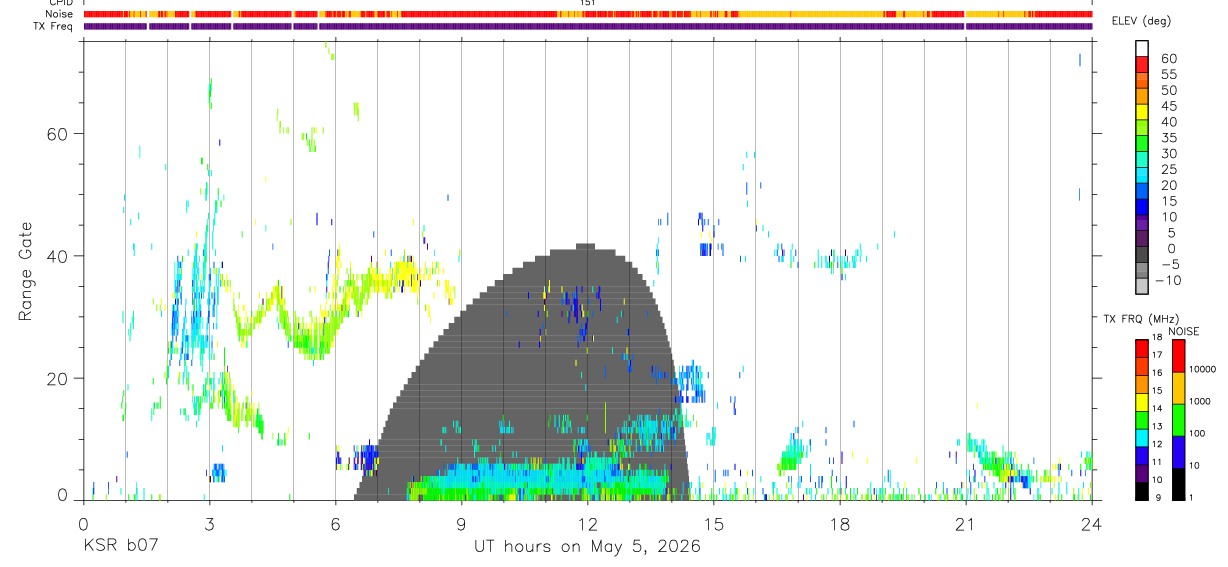
Task: Click the x-axis tick label '15'
Action: [x=713, y=525]
